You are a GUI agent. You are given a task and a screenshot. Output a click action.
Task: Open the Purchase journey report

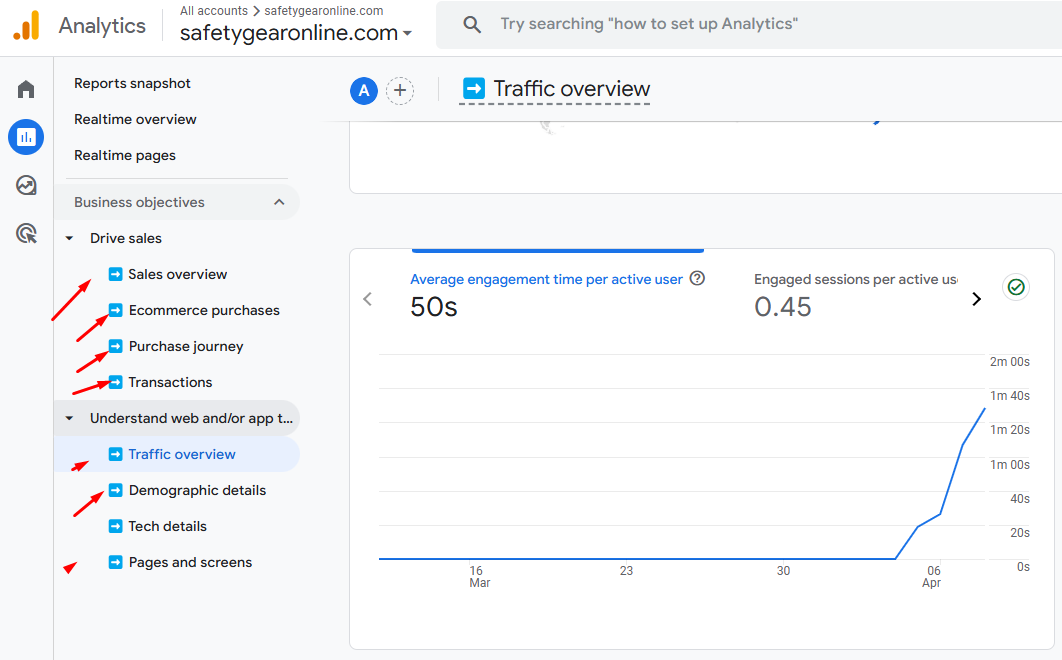pos(186,346)
